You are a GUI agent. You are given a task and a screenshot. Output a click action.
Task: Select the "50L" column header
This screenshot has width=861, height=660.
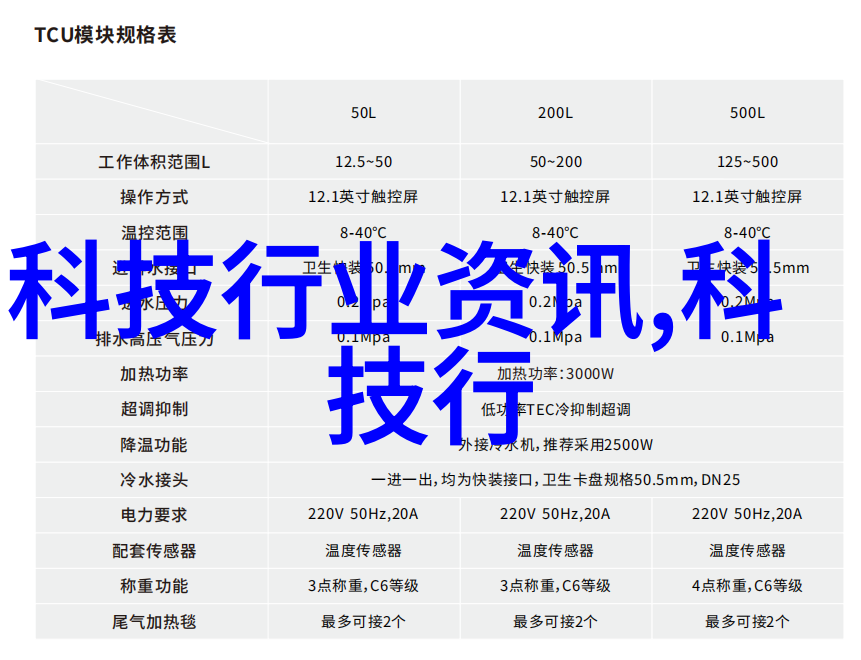click(364, 113)
